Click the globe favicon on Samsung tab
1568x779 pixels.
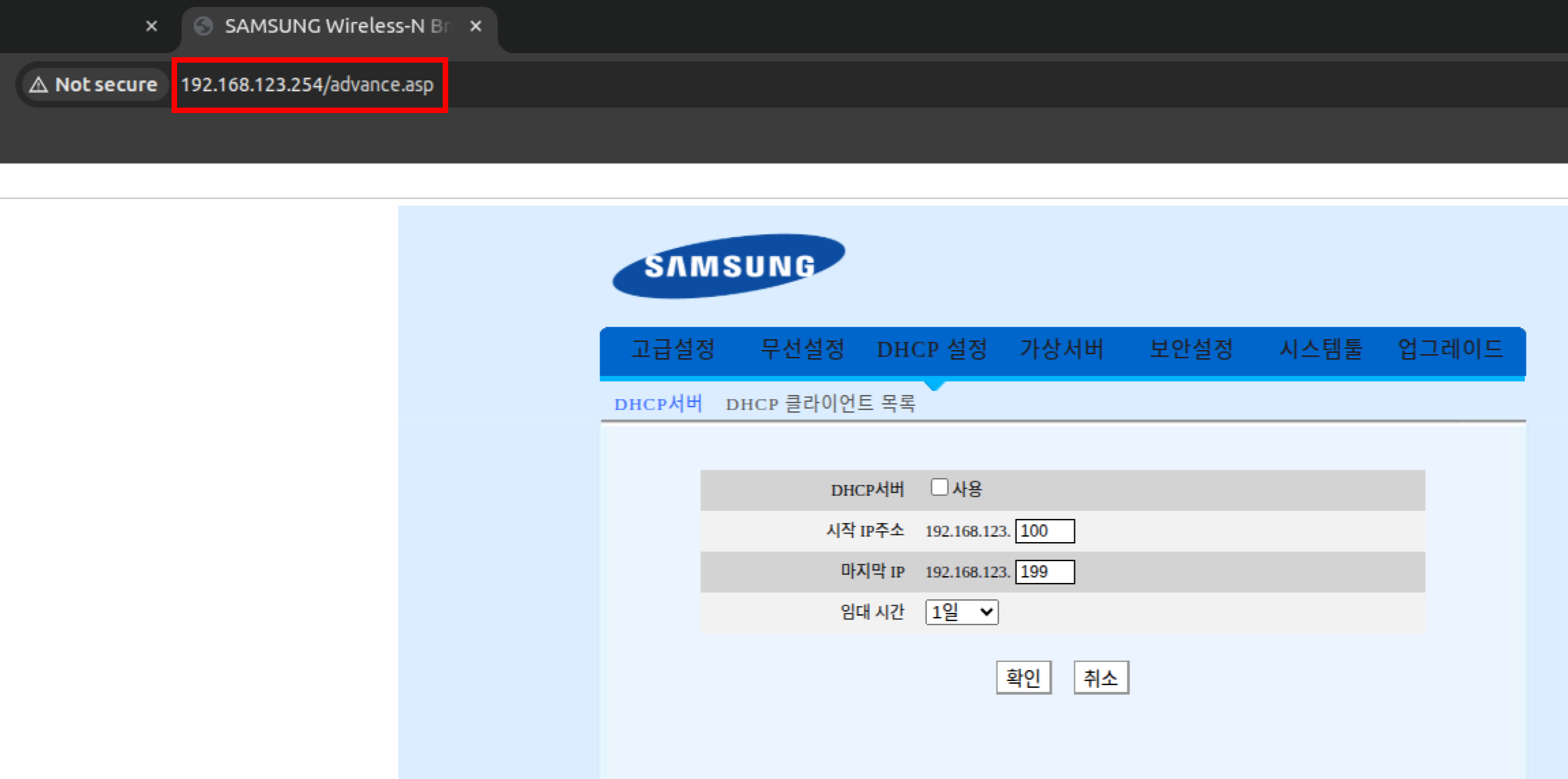pos(203,26)
